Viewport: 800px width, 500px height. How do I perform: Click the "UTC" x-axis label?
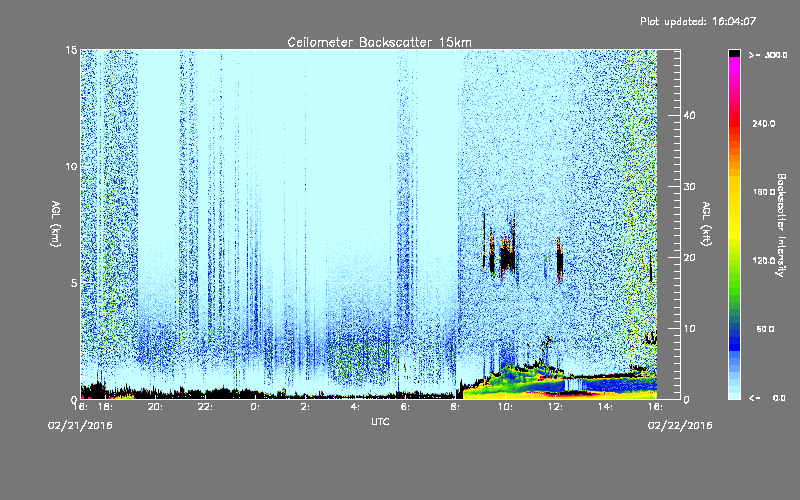click(x=380, y=421)
